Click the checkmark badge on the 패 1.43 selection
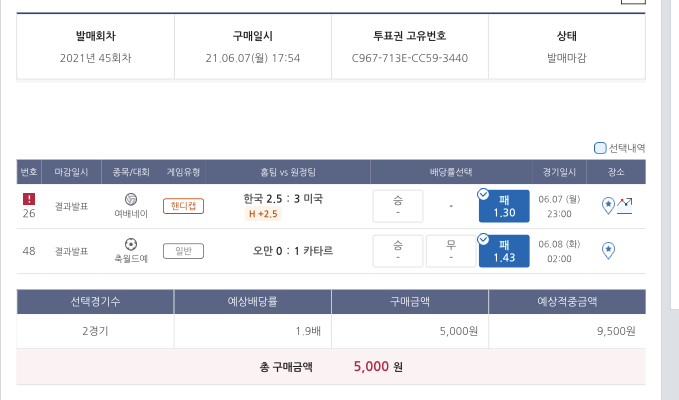This screenshot has height=400, width=679. 484,239
